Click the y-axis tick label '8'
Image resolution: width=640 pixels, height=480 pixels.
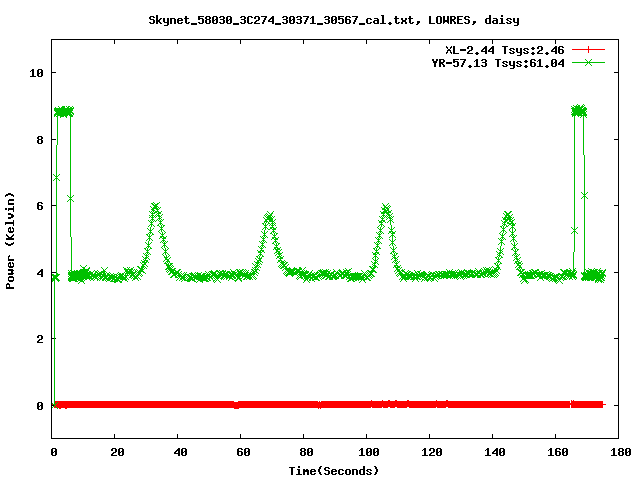pyautogui.click(x=40, y=140)
